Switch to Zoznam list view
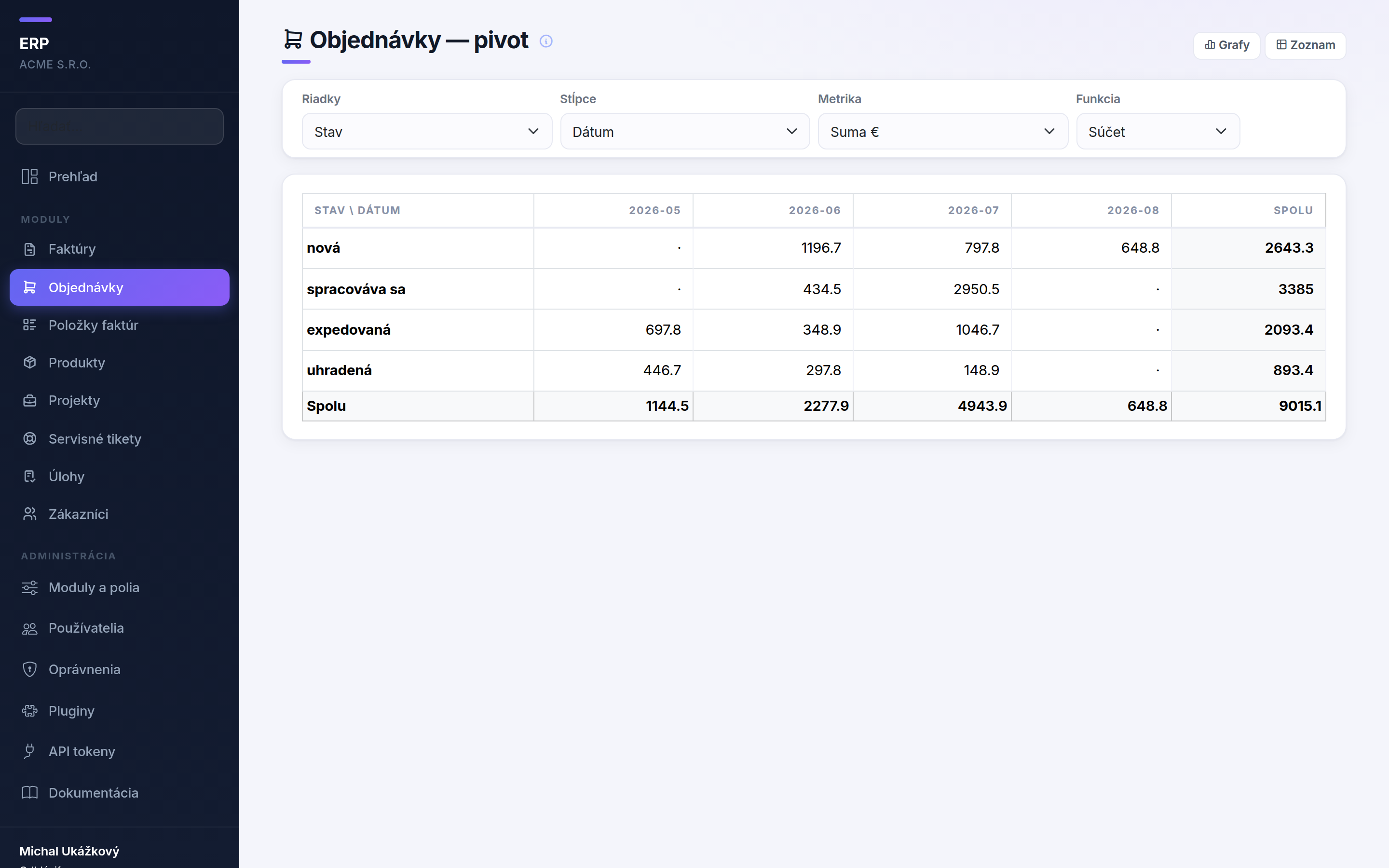Screen dimensions: 1389x868 pyautogui.click(x=1305, y=45)
